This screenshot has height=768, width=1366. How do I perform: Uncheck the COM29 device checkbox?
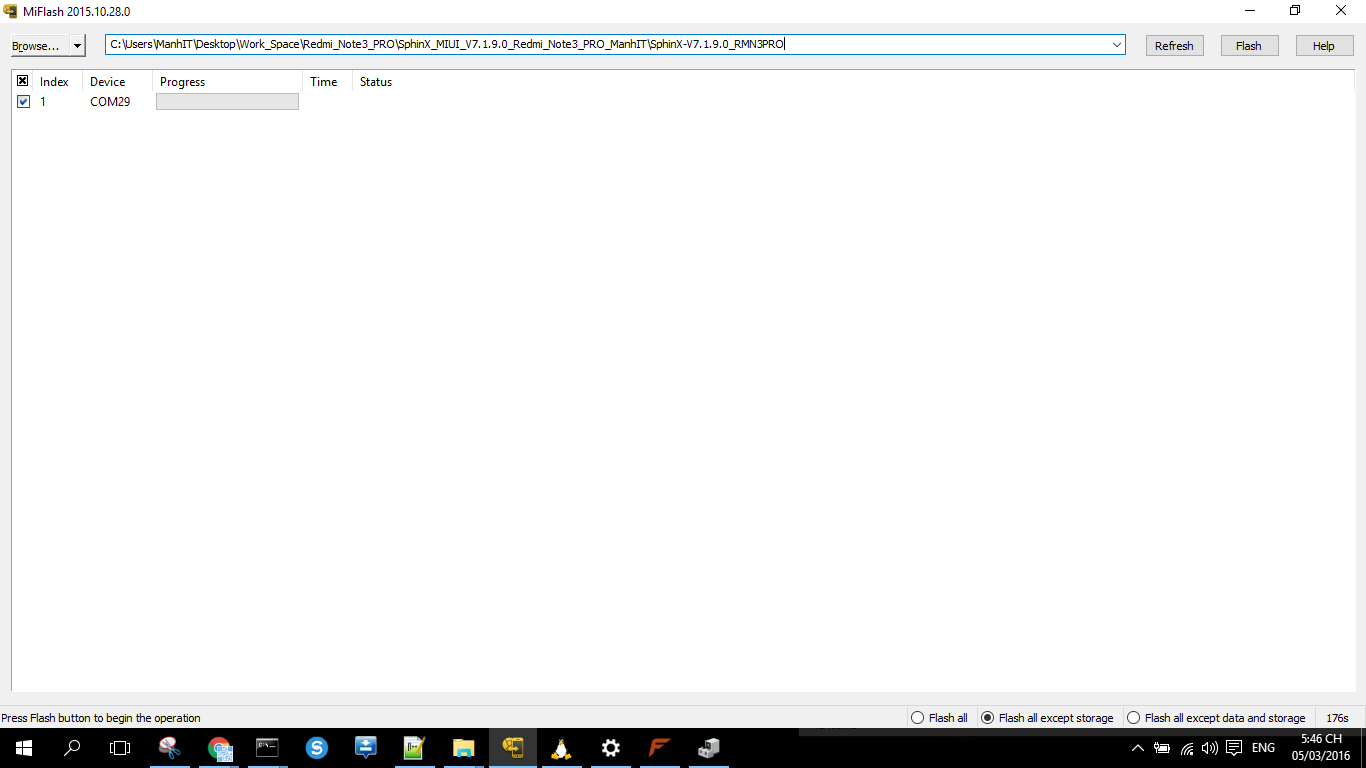(23, 102)
